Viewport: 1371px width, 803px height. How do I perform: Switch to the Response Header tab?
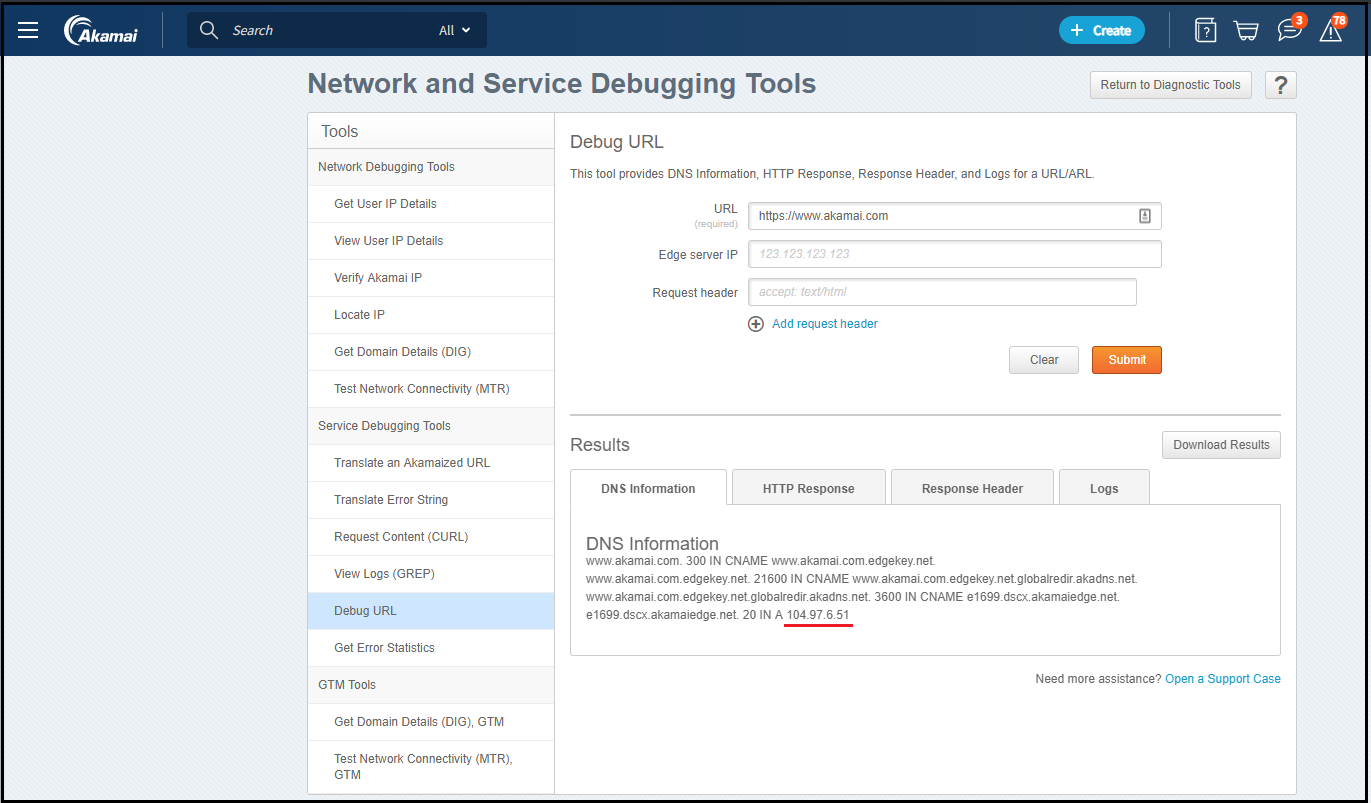coord(972,488)
